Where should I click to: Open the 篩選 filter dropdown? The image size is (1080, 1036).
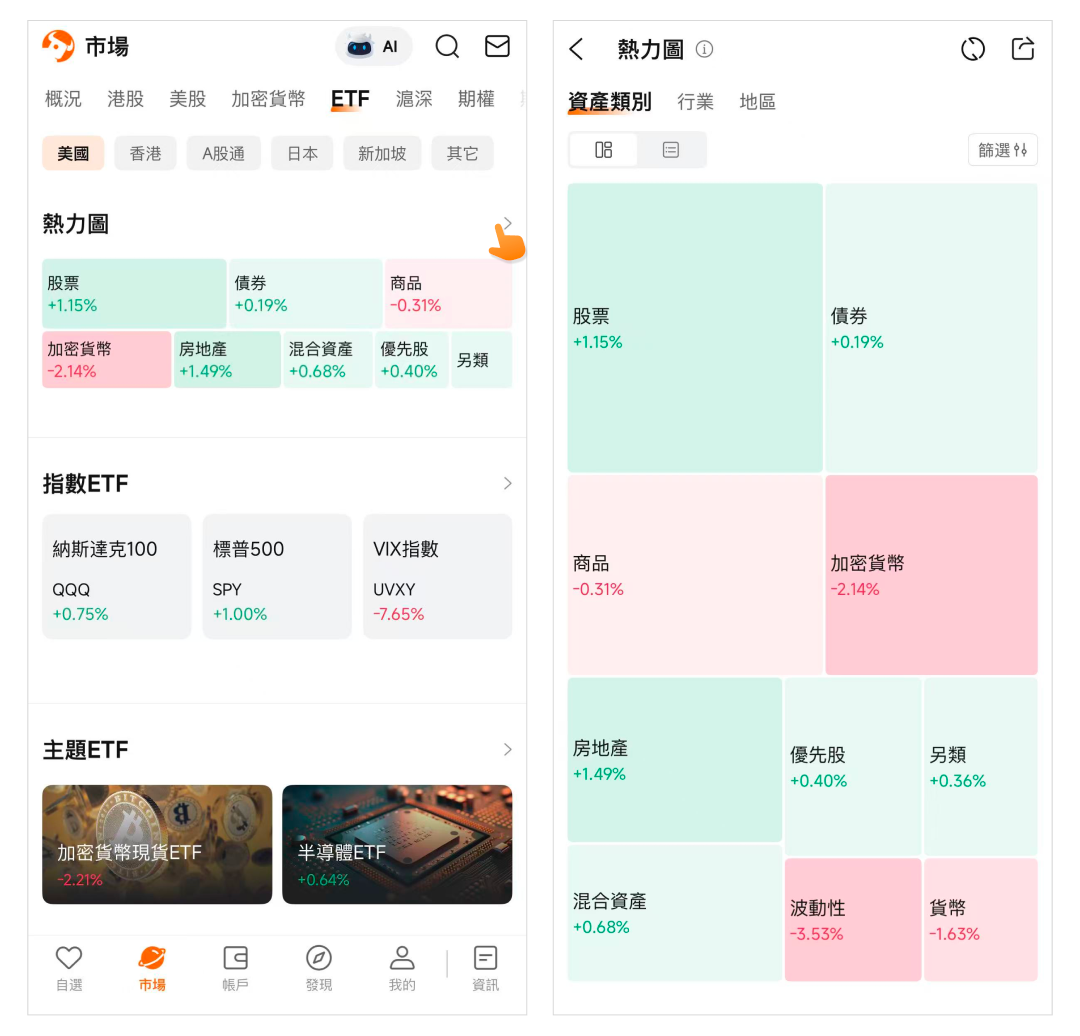click(x=1002, y=150)
